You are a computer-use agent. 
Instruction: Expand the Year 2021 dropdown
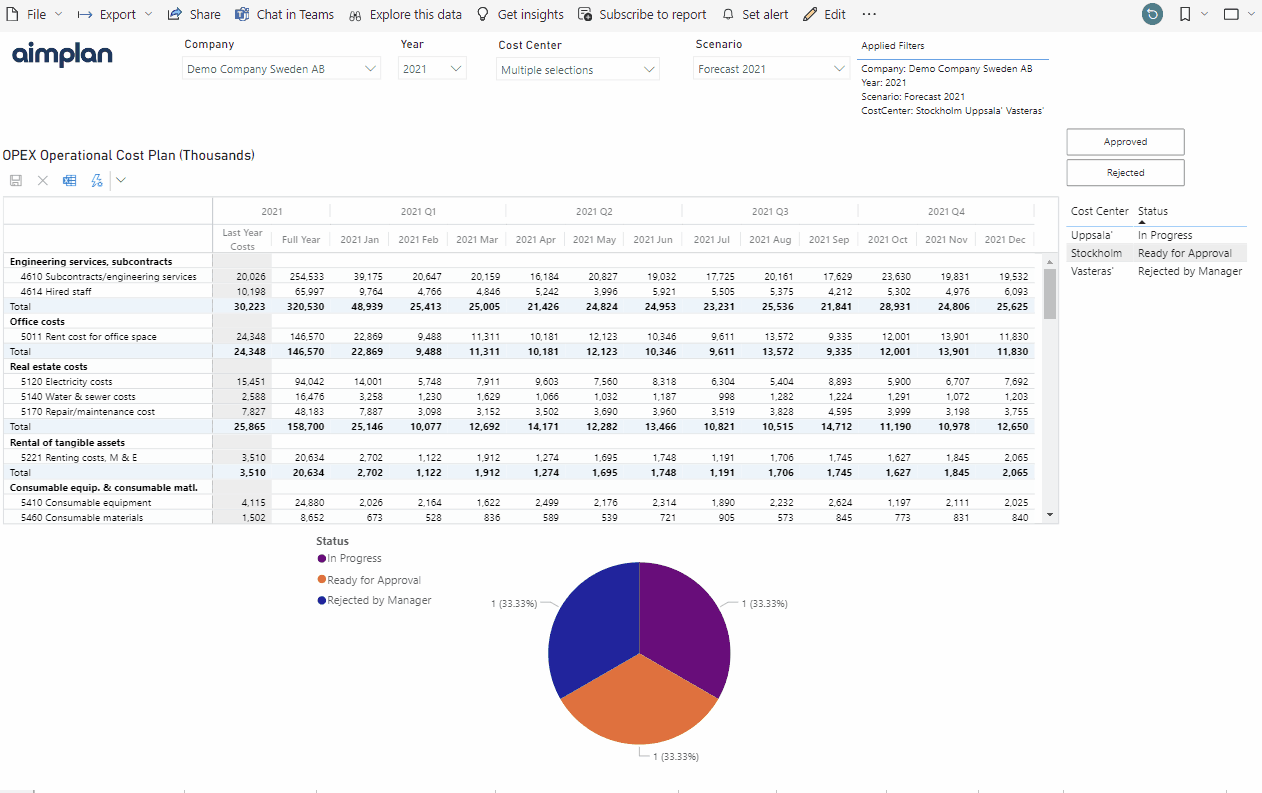tap(433, 69)
